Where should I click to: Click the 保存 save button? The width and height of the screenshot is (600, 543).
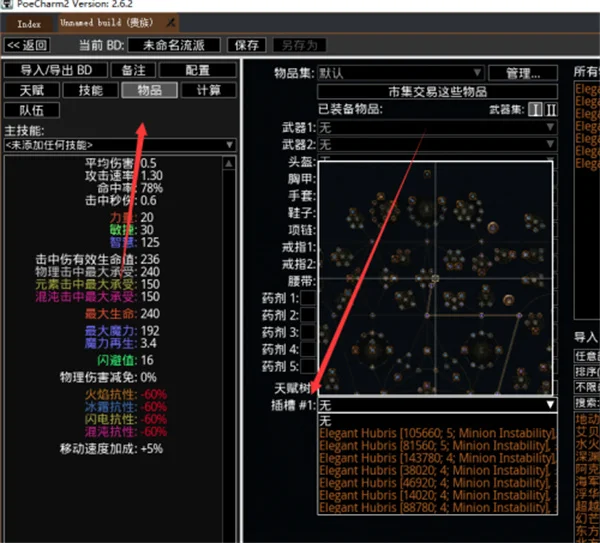tap(245, 45)
